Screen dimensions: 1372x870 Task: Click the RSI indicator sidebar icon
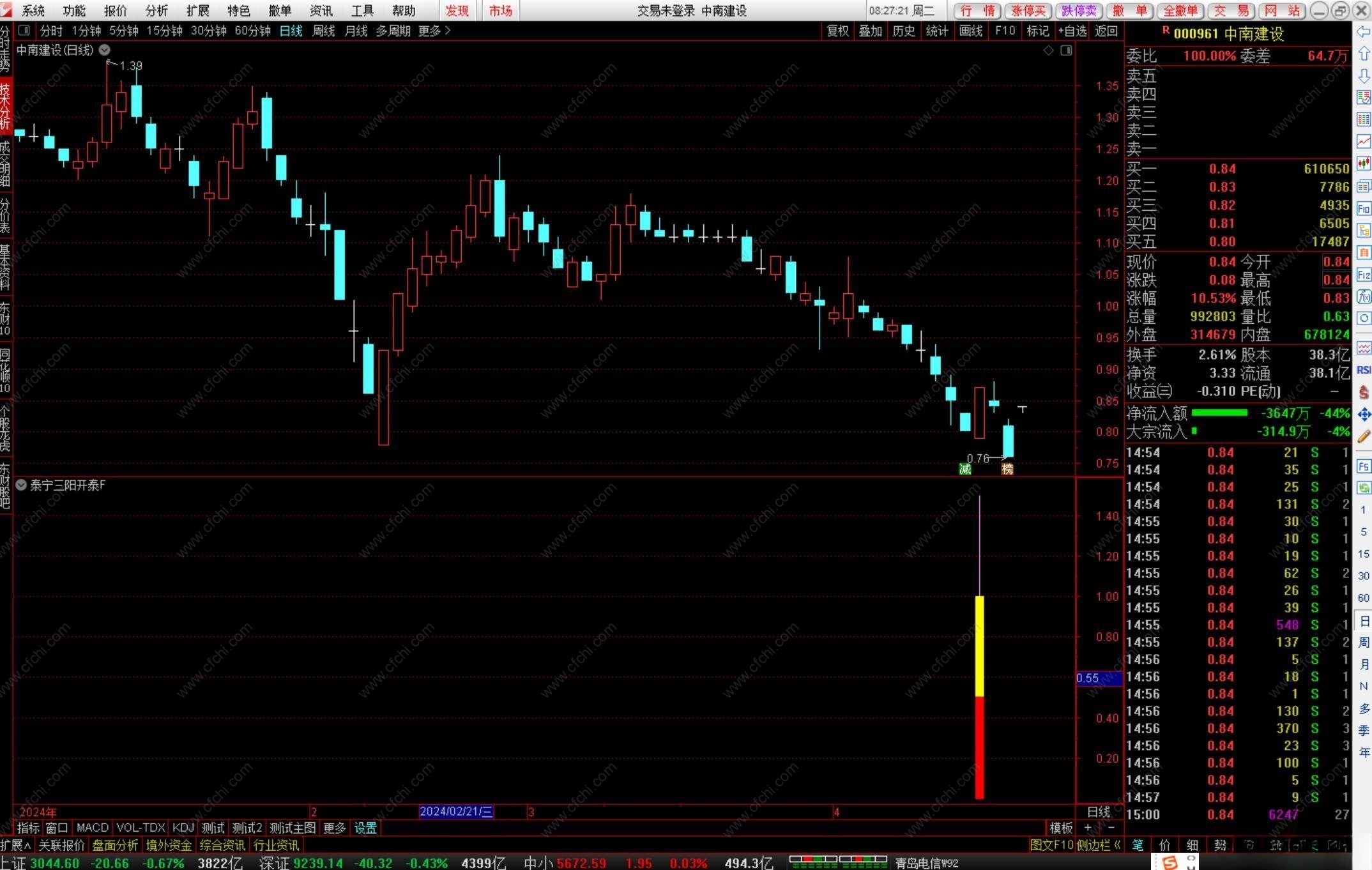[x=1364, y=370]
